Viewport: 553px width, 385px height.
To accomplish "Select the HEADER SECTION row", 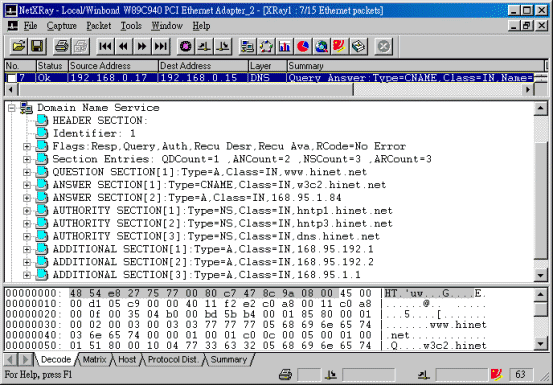I will 100,121.
